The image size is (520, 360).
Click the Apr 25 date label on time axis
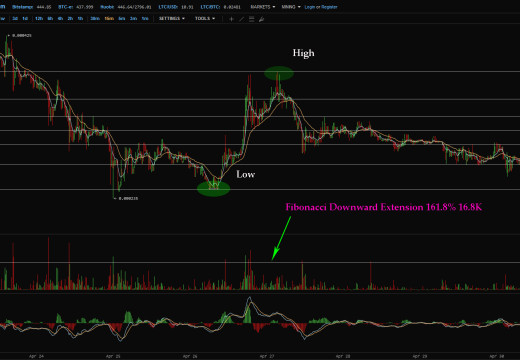(x=113, y=356)
